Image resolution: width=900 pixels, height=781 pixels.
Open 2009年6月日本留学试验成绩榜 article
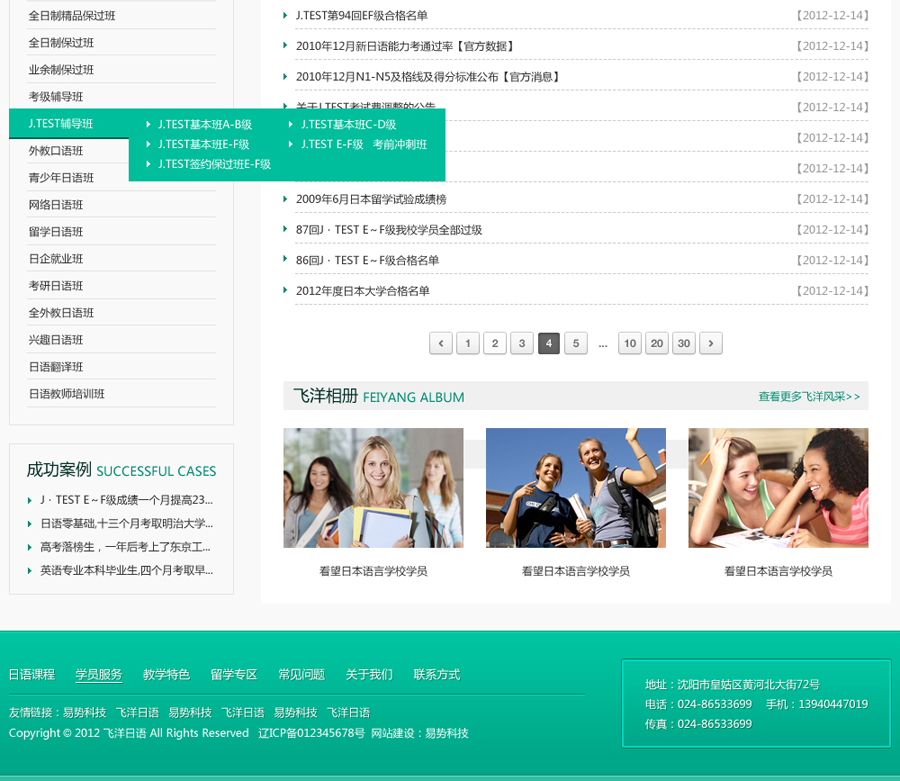point(371,199)
